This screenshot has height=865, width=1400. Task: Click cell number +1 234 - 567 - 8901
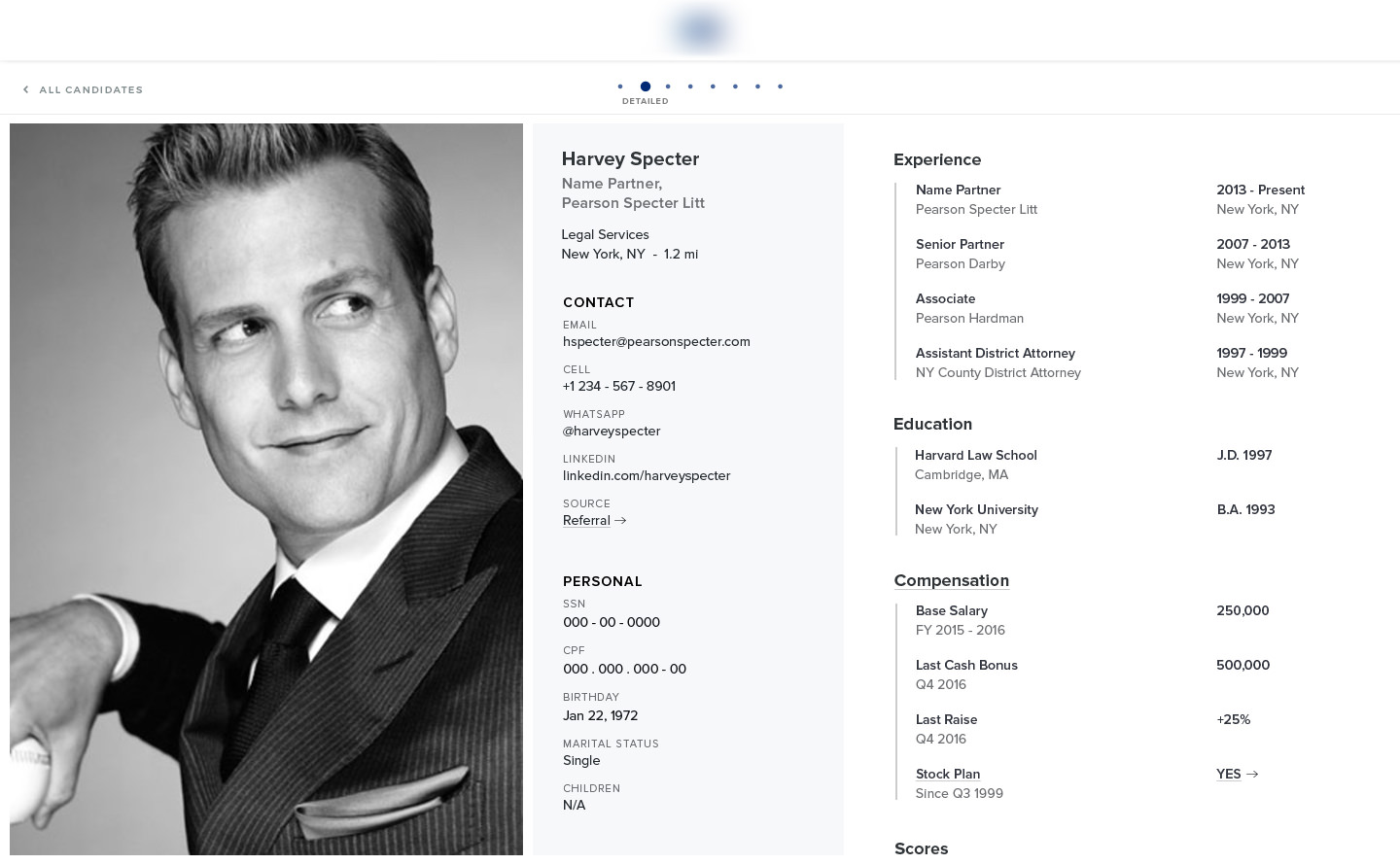coord(619,386)
